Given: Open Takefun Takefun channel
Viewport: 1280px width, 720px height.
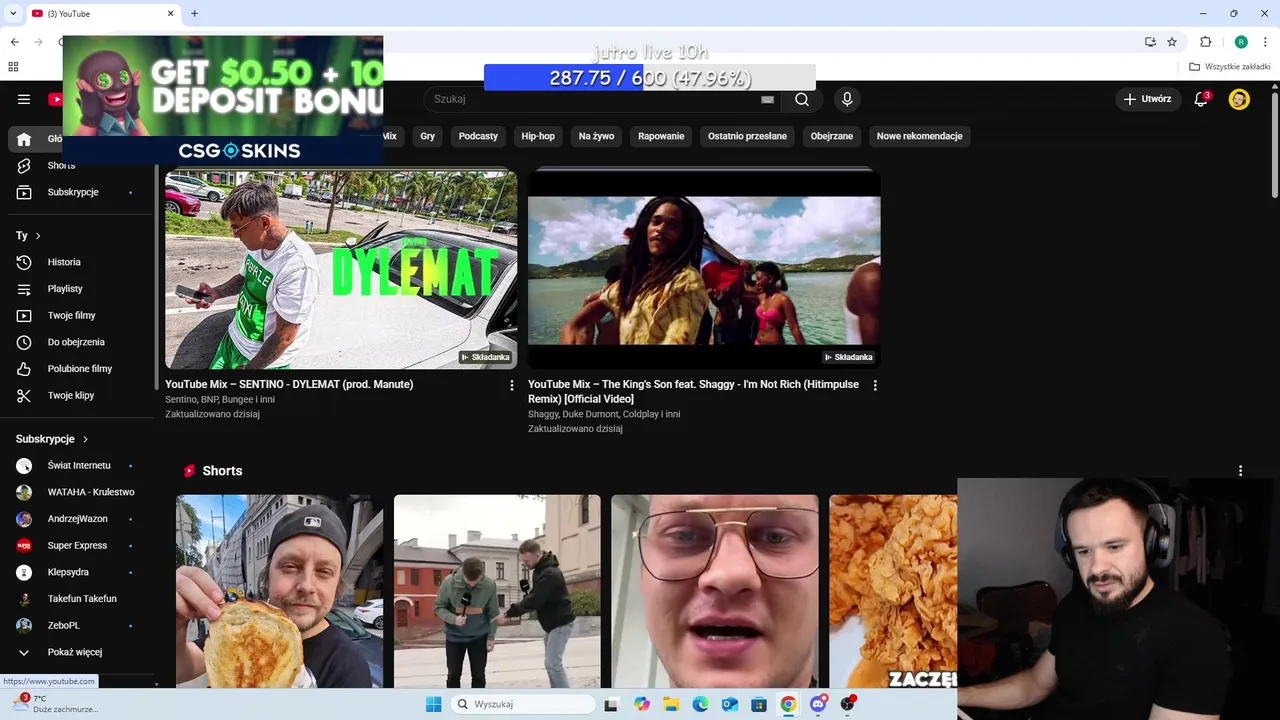Looking at the screenshot, I should [80, 599].
